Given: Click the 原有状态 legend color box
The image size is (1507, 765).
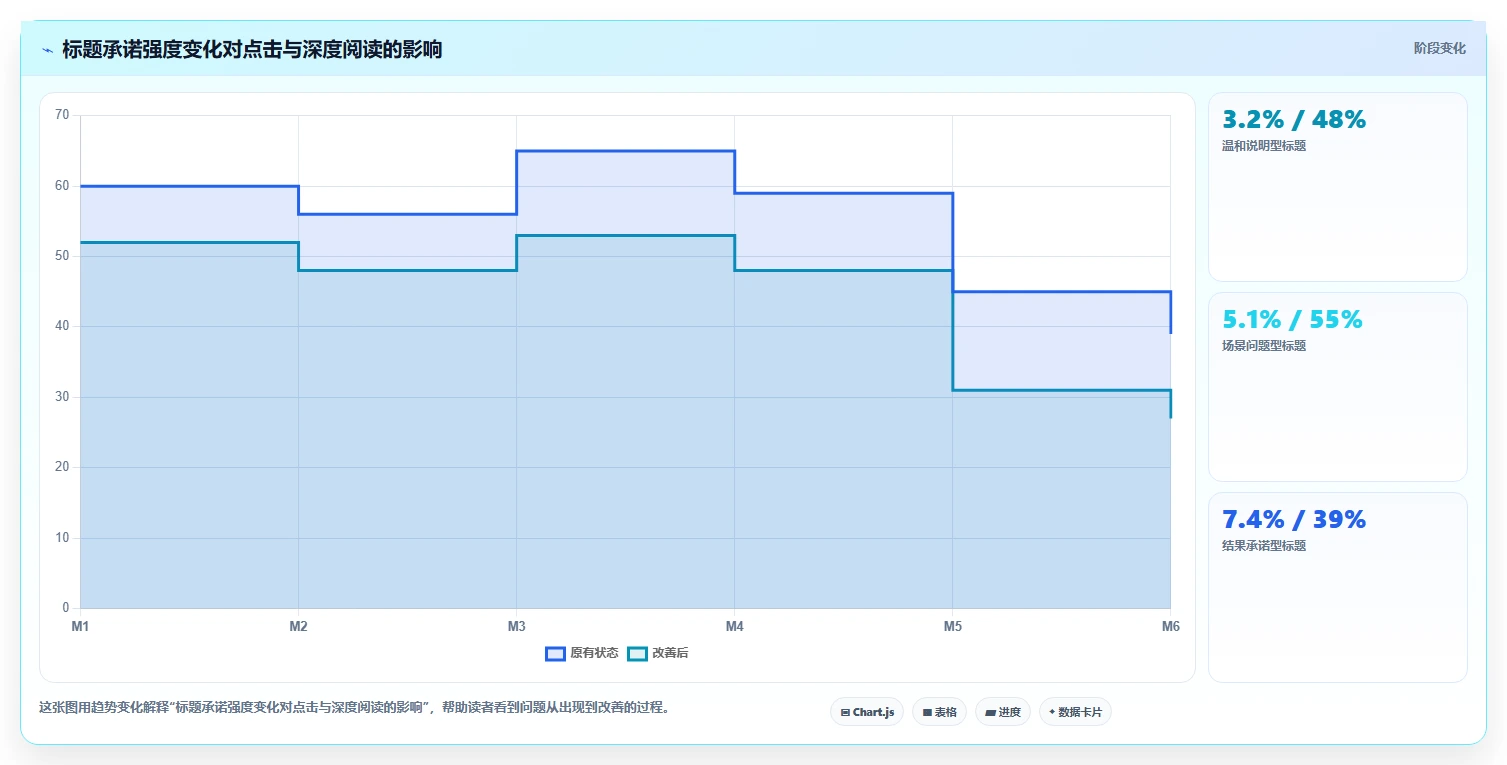Looking at the screenshot, I should (x=555, y=654).
